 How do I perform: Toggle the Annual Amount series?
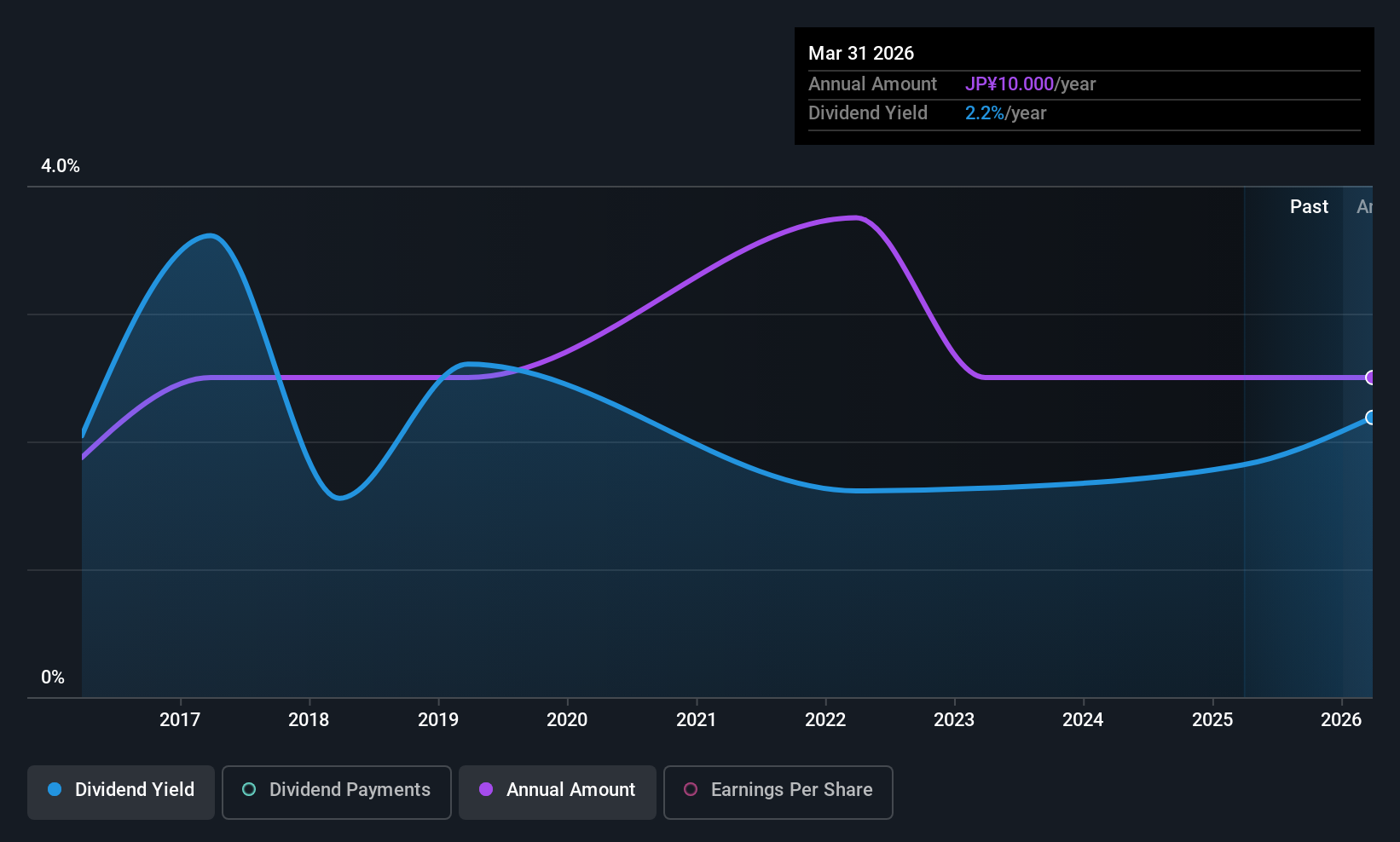pyautogui.click(x=558, y=793)
